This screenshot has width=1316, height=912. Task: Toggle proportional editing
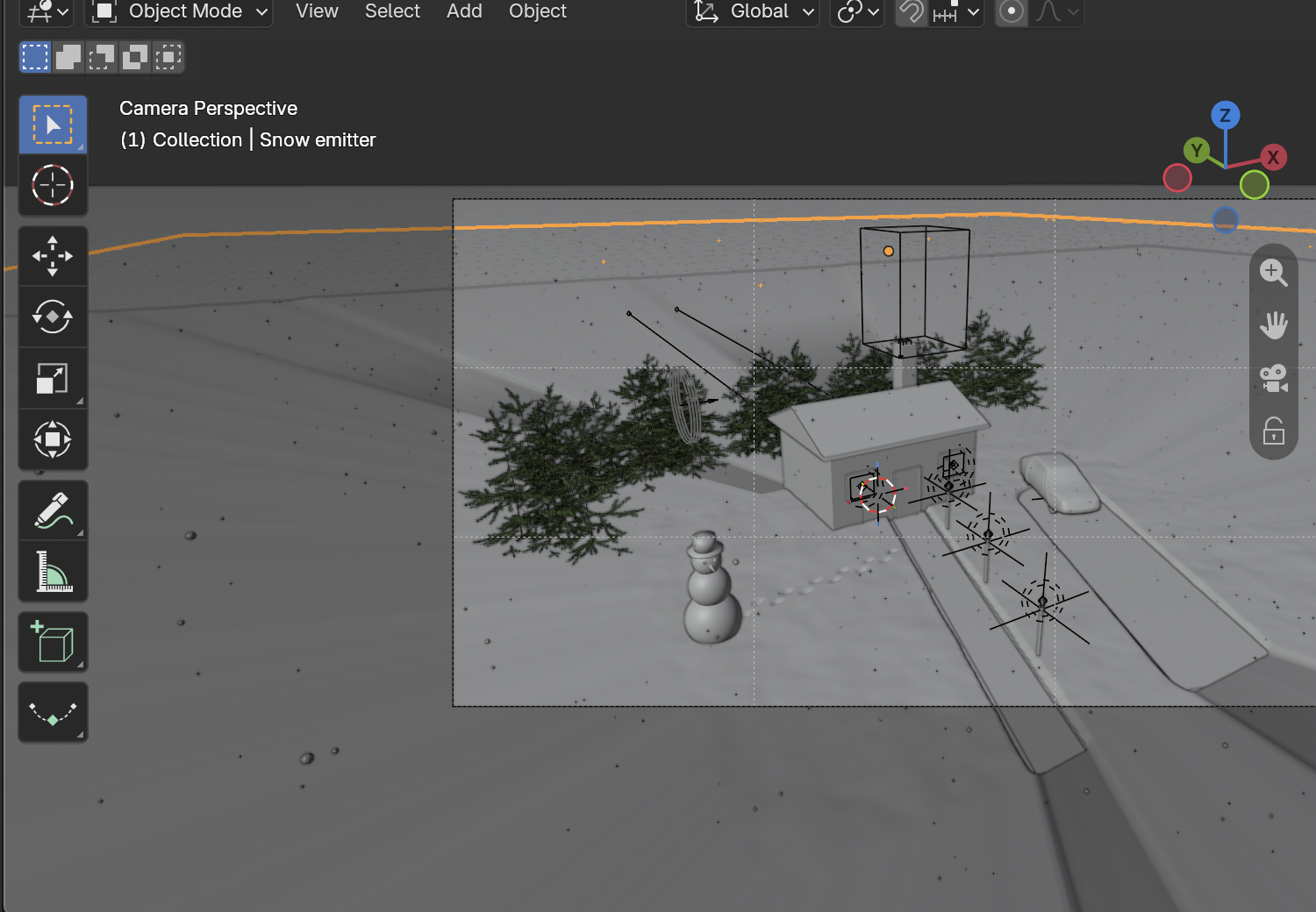click(x=1012, y=11)
